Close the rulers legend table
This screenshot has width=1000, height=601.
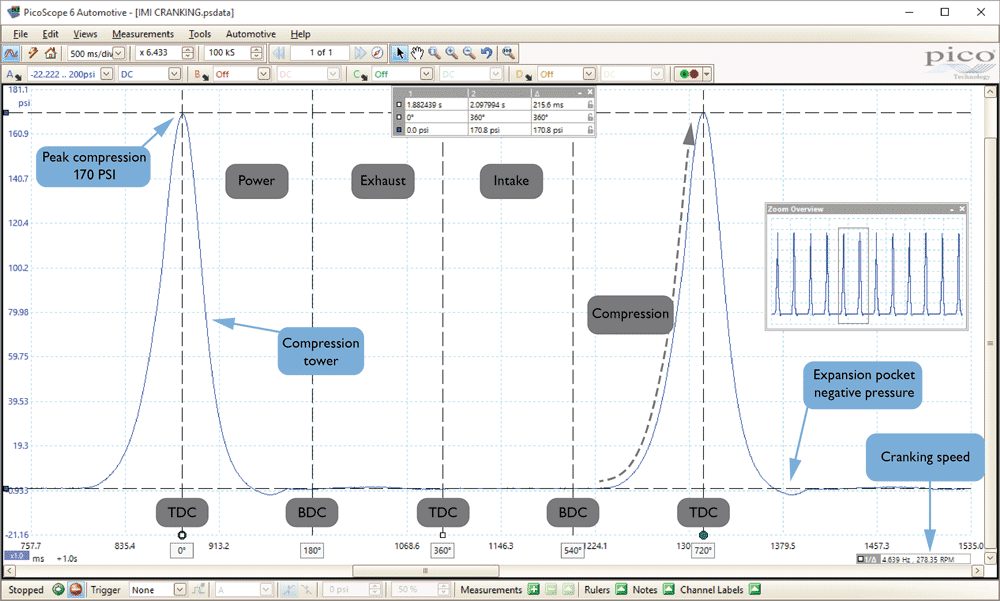tap(590, 92)
